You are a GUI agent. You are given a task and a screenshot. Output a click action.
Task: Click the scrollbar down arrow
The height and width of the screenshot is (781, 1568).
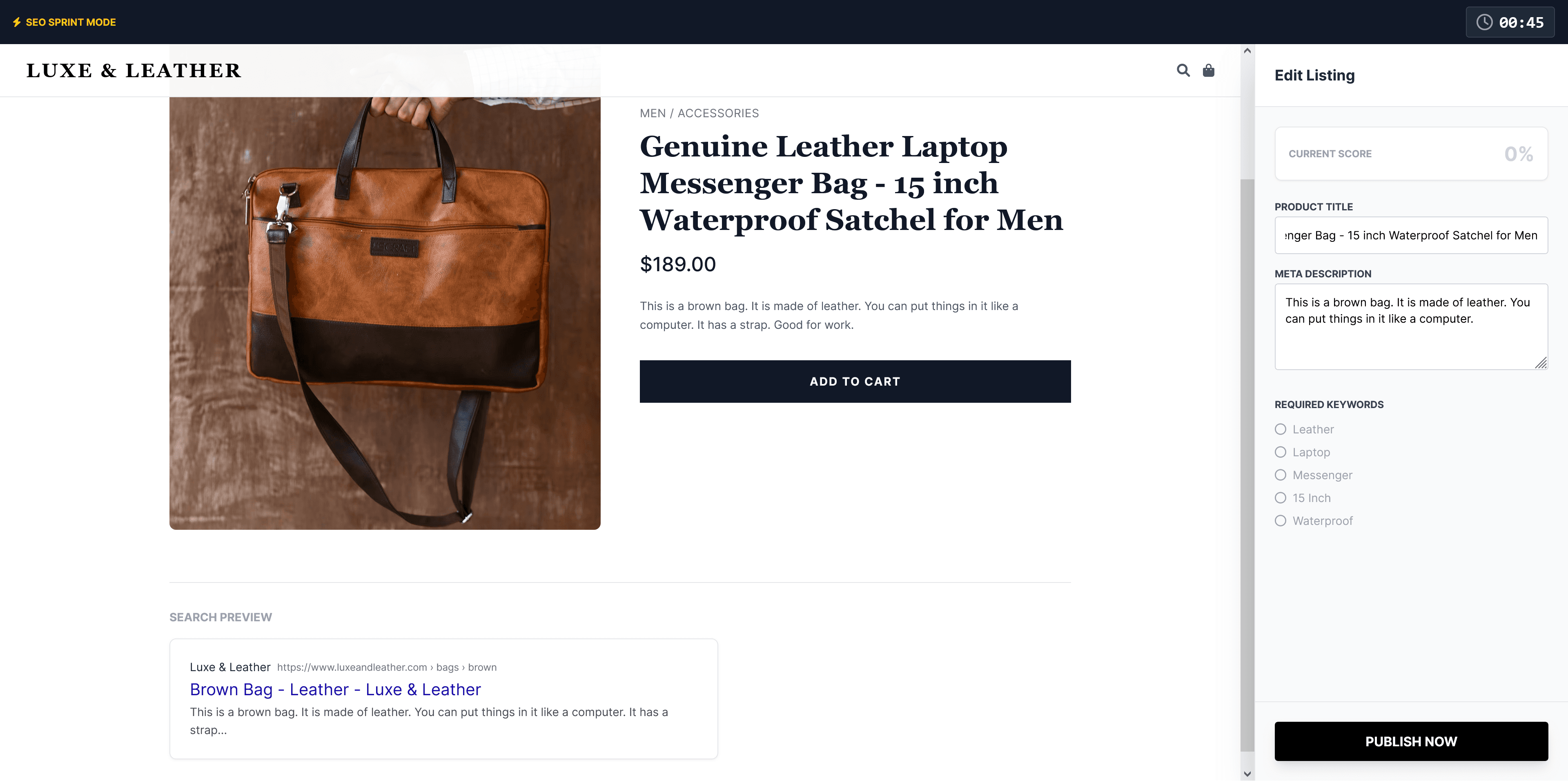pyautogui.click(x=1247, y=774)
